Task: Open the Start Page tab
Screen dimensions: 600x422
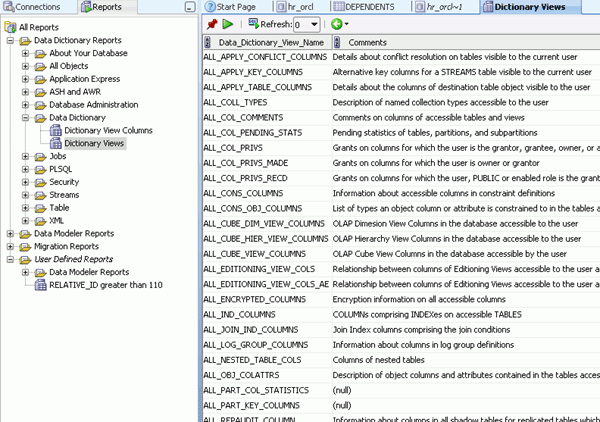Action: pyautogui.click(x=230, y=7)
